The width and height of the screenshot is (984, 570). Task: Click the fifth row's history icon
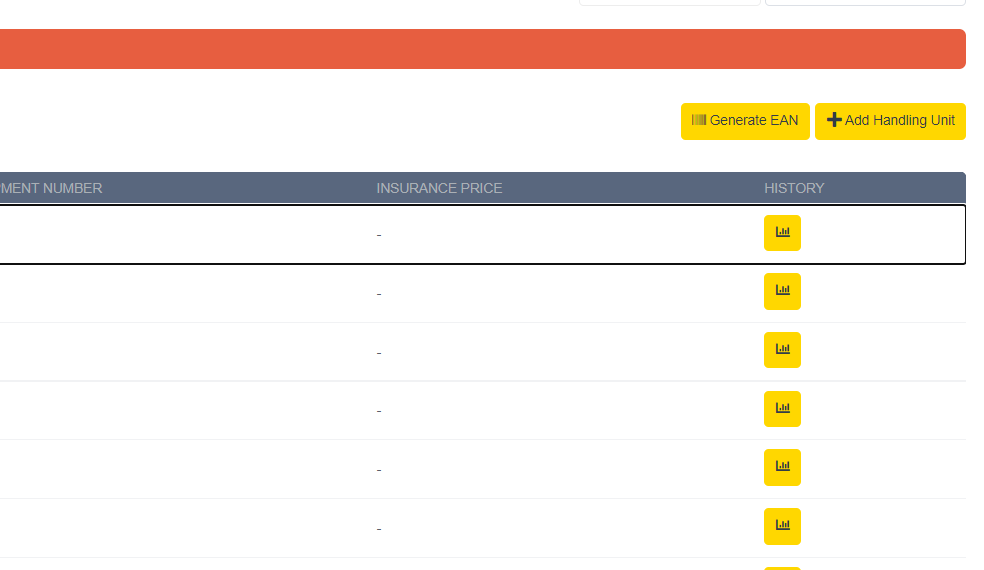(x=782, y=467)
